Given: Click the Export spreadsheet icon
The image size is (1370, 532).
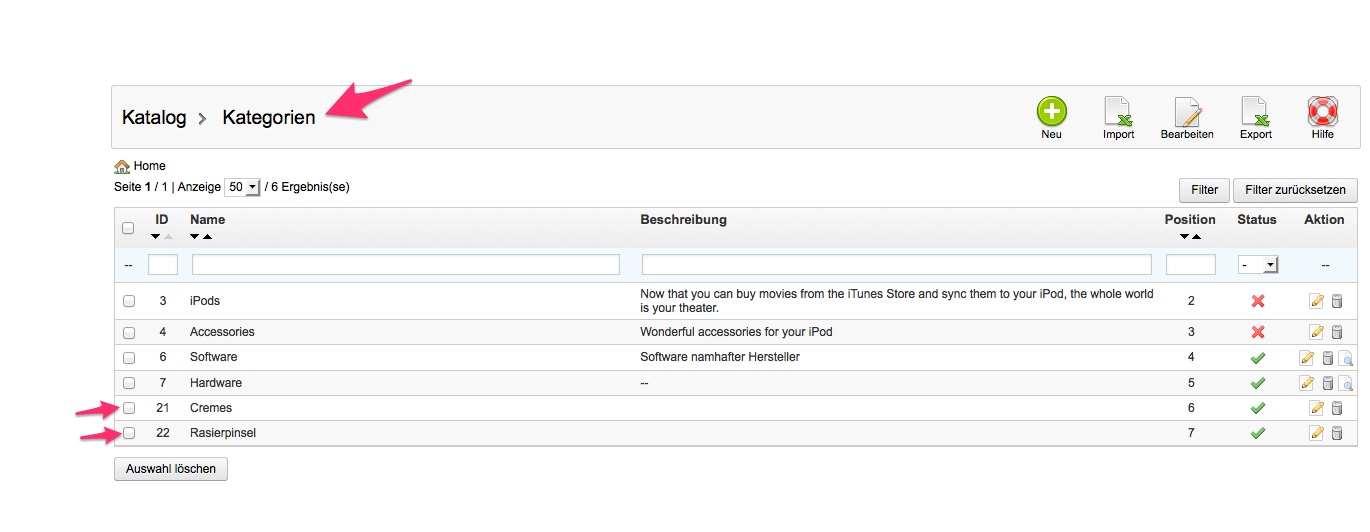Looking at the screenshot, I should coord(1255,111).
